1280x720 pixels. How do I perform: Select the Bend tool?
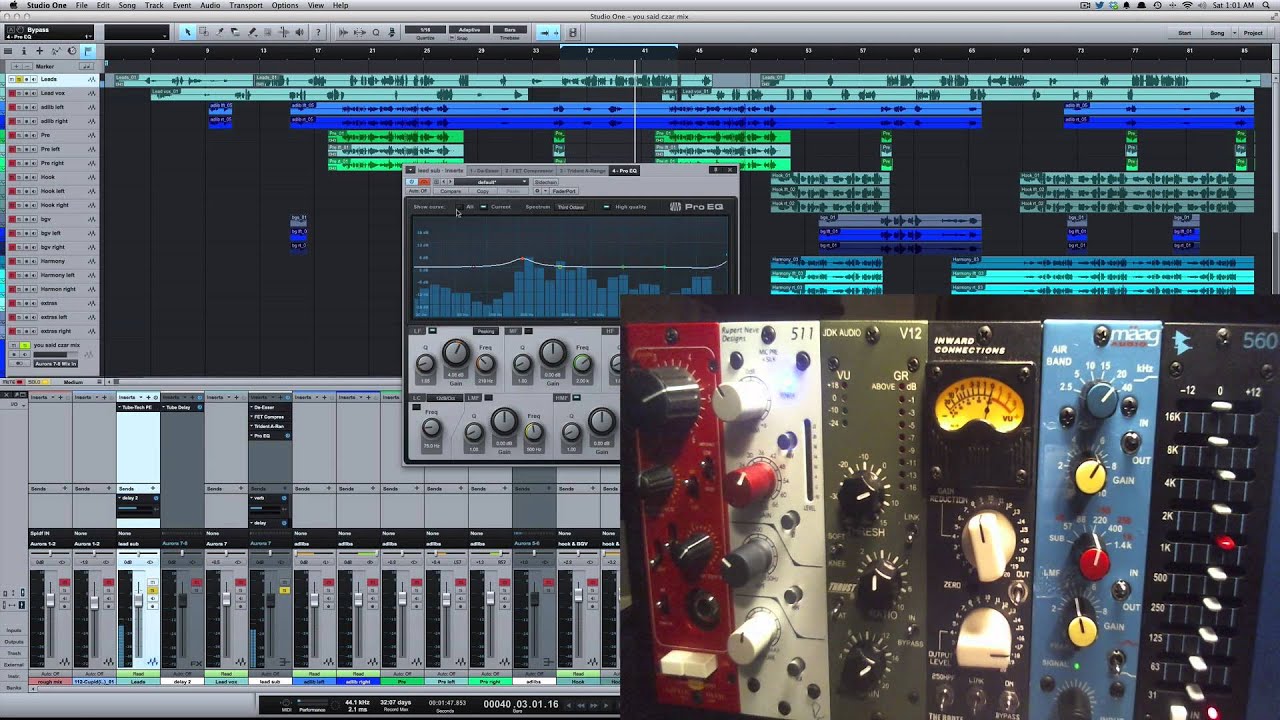[283, 31]
